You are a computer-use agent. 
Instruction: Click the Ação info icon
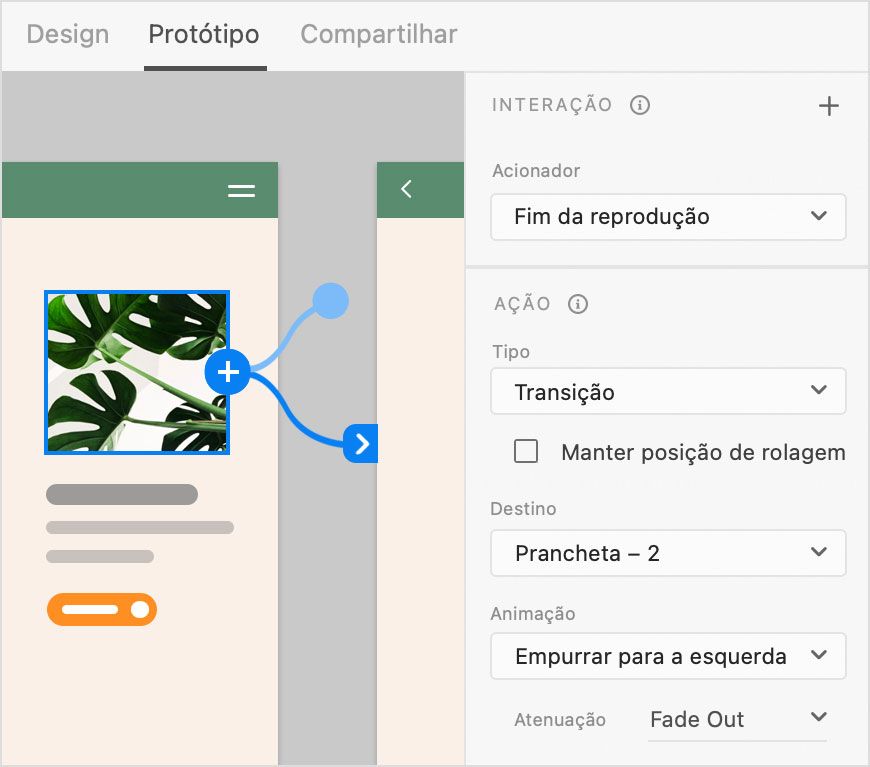tap(577, 304)
